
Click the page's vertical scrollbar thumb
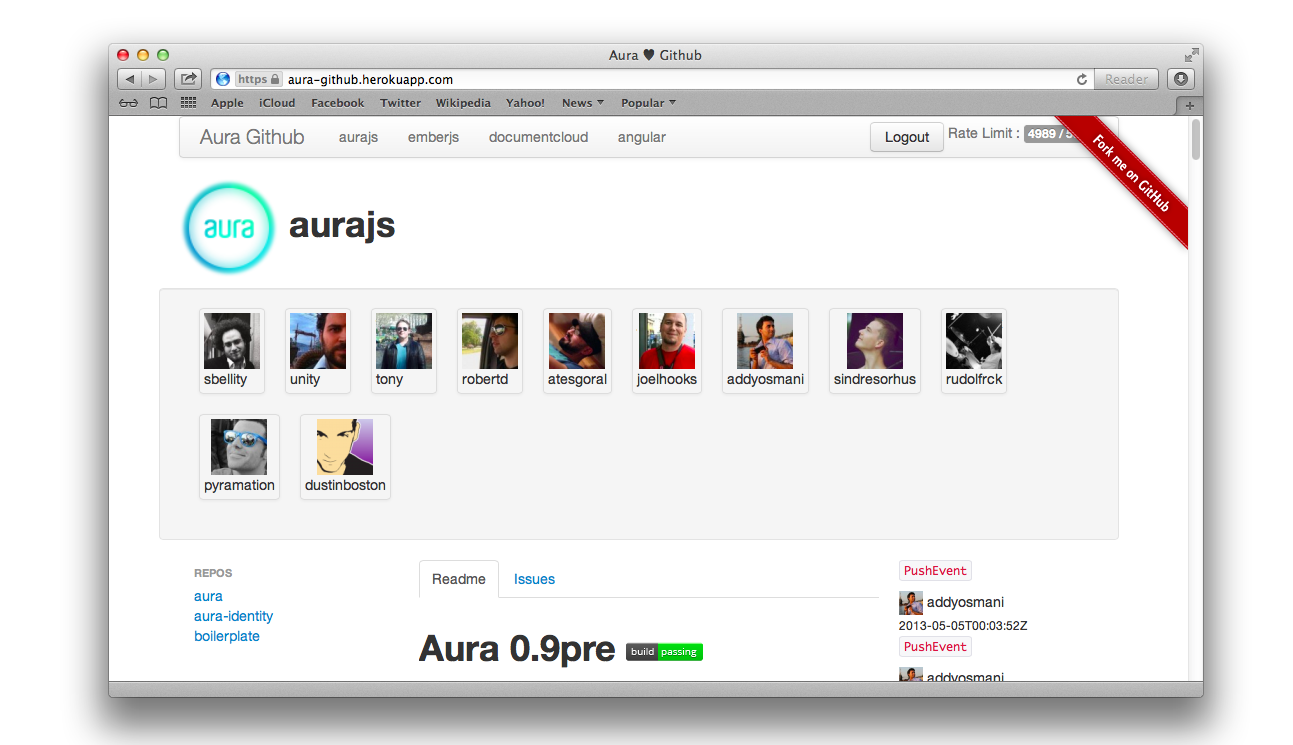1195,139
